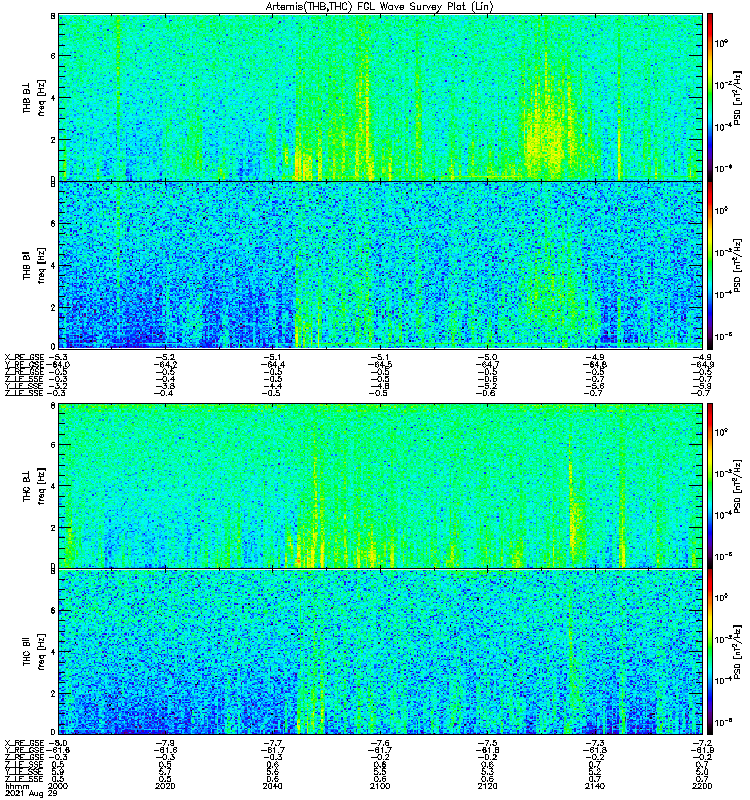Select the PSD [nT²/Hz] label beside THC B⊥

coord(737,485)
